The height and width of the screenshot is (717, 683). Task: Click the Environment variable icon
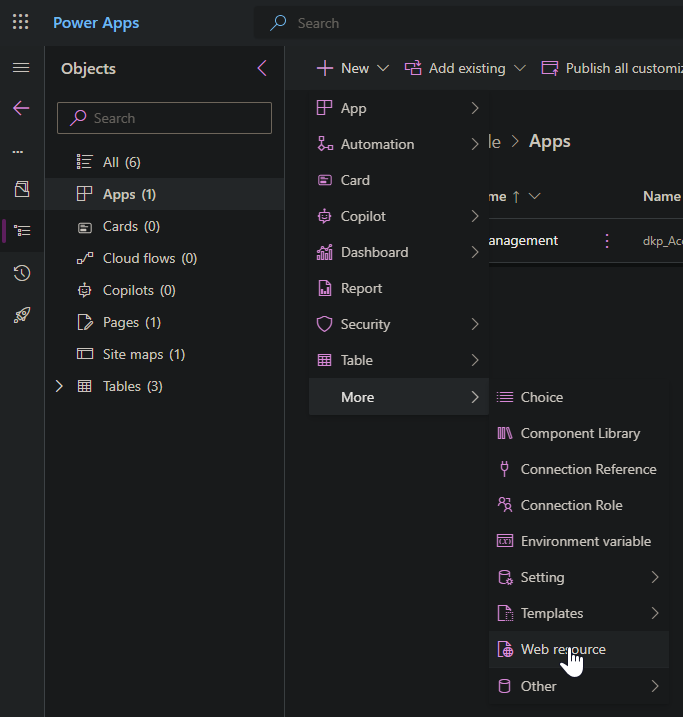pos(505,541)
